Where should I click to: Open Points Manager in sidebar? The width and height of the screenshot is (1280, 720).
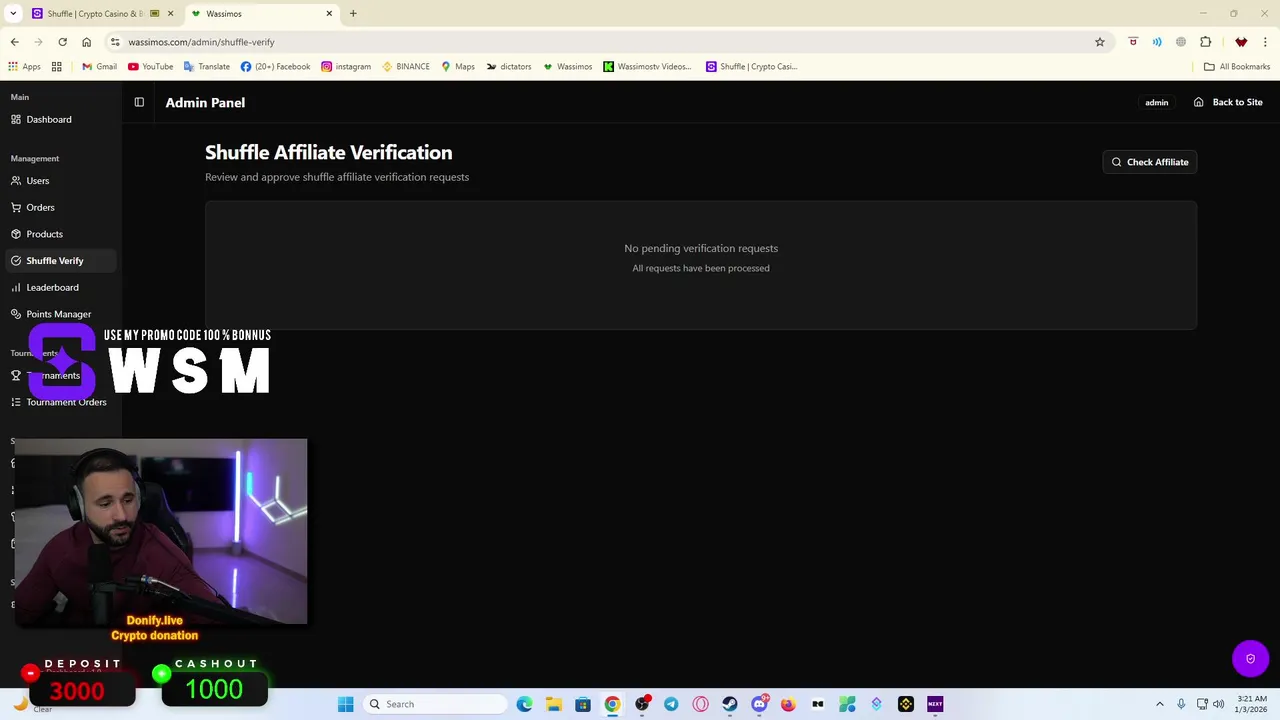click(x=59, y=314)
